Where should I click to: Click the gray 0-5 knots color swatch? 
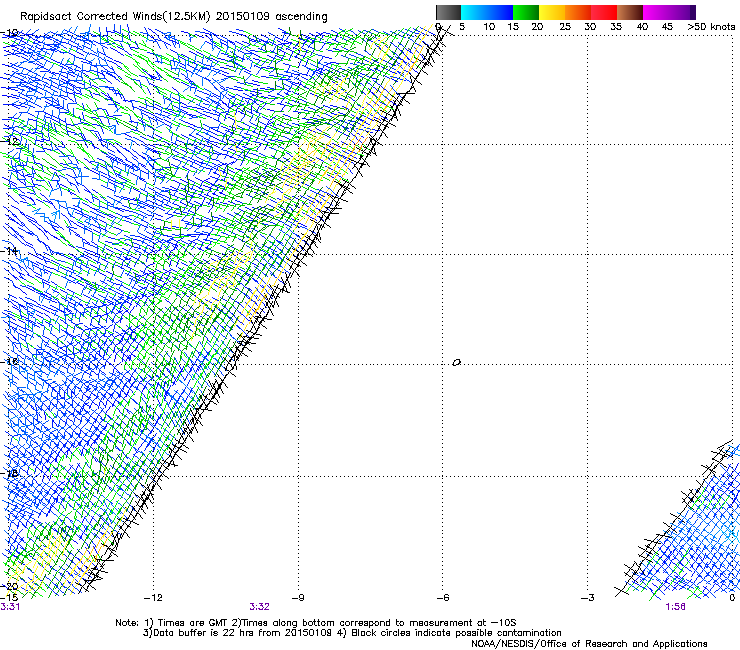[448, 12]
